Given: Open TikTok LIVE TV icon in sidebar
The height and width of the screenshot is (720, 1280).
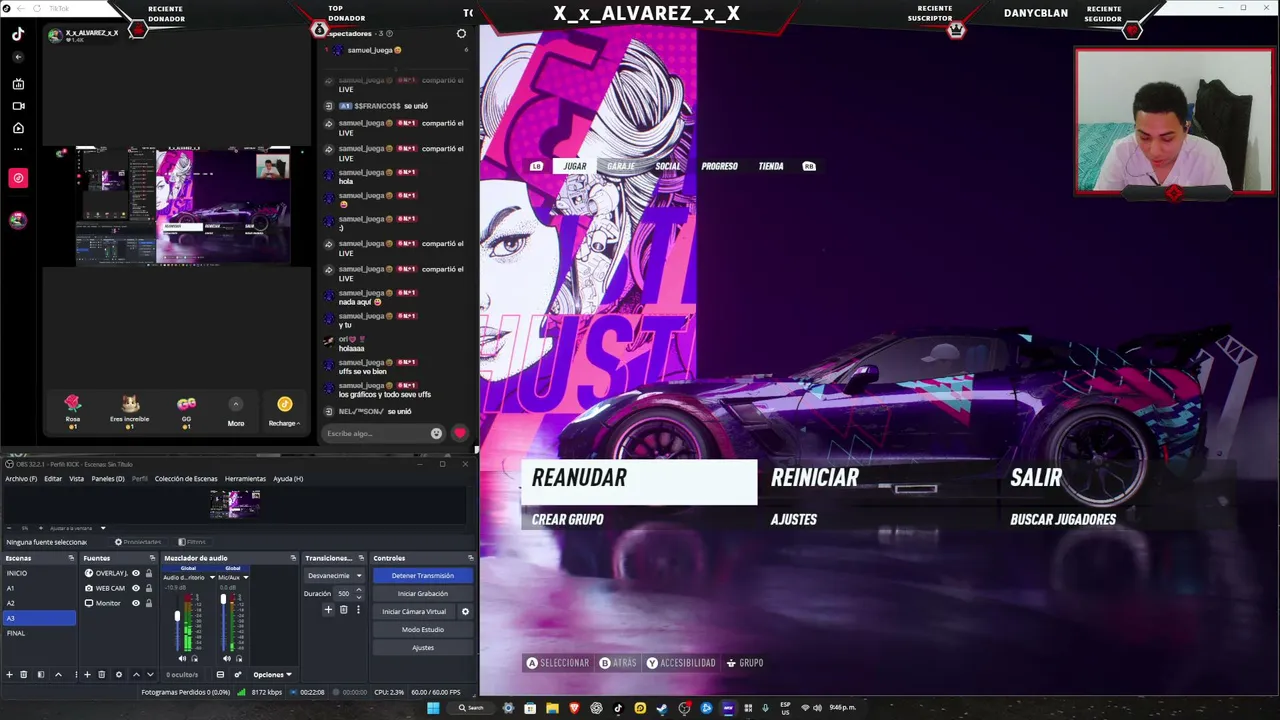Looking at the screenshot, I should coord(18,84).
